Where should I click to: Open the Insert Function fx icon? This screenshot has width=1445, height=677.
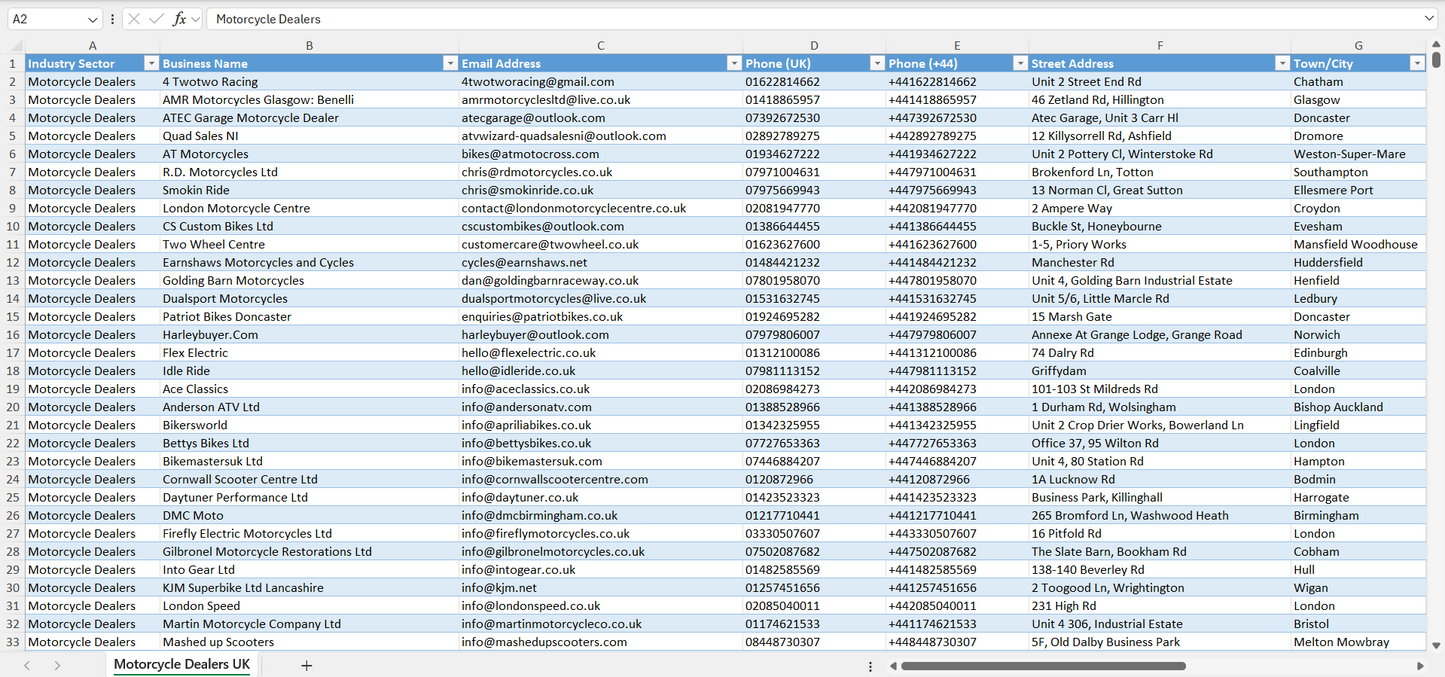179,19
